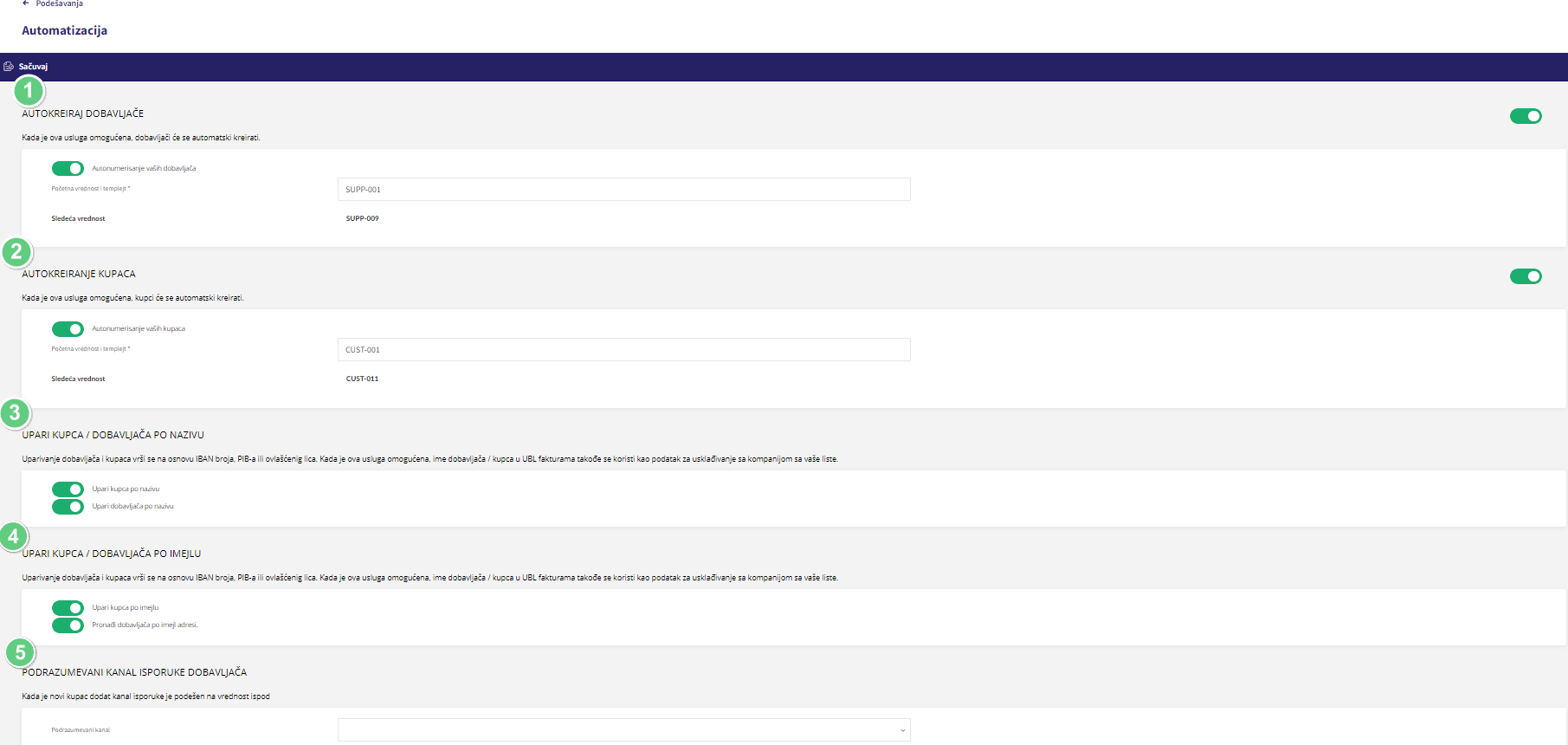This screenshot has width=1568, height=745.
Task: Click PODRAZUMEVANI KANAL ISPORUKE DOBAVLJAČA heading
Action: click(134, 672)
